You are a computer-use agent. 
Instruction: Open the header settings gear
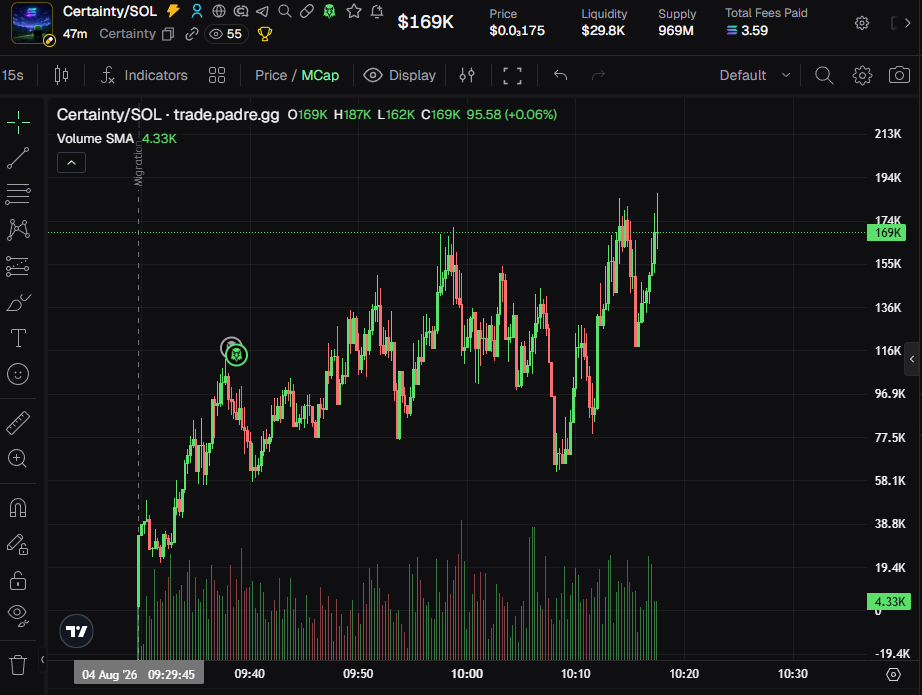click(861, 23)
